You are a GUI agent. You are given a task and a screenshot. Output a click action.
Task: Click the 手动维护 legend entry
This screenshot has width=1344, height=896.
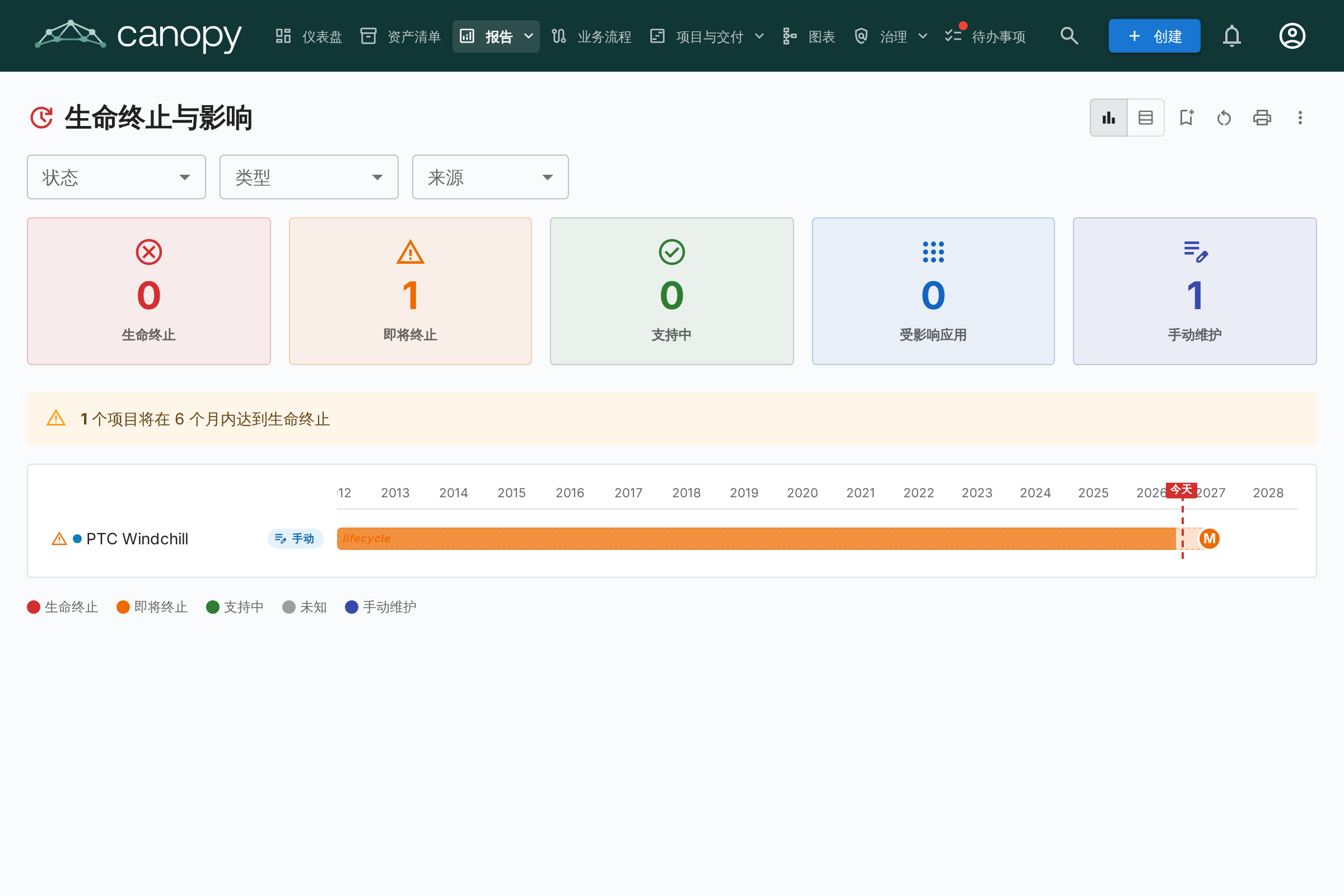tap(381, 607)
